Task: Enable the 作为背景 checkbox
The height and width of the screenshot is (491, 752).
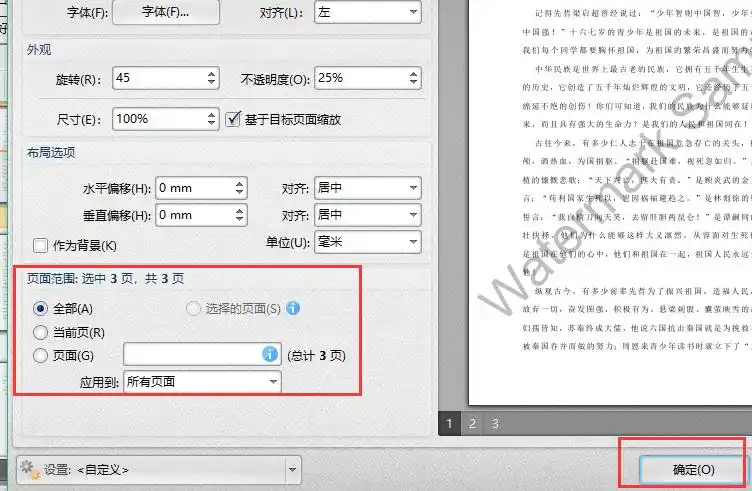Action: coord(40,246)
